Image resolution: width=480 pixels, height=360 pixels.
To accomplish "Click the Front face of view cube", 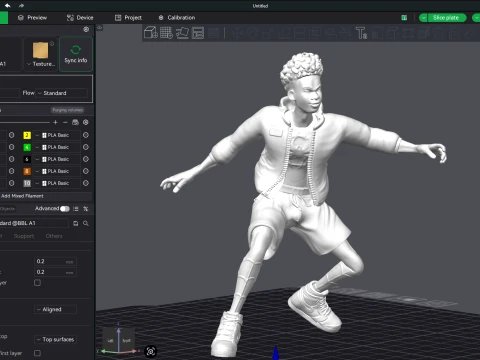I will (x=126, y=341).
